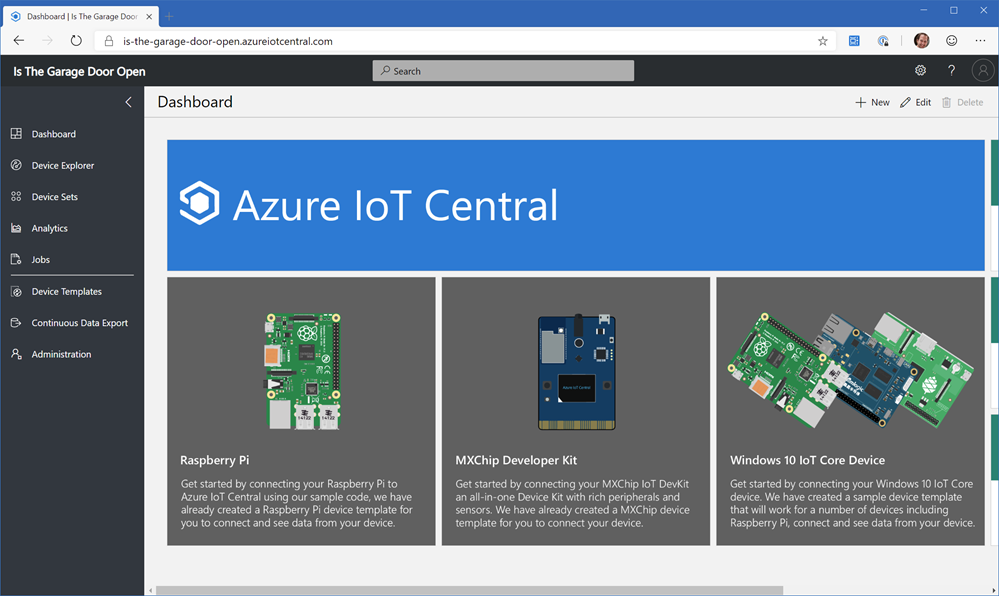This screenshot has width=999, height=596.
Task: Click the Windows 10 IoT Core boards image
Action: 851,370
